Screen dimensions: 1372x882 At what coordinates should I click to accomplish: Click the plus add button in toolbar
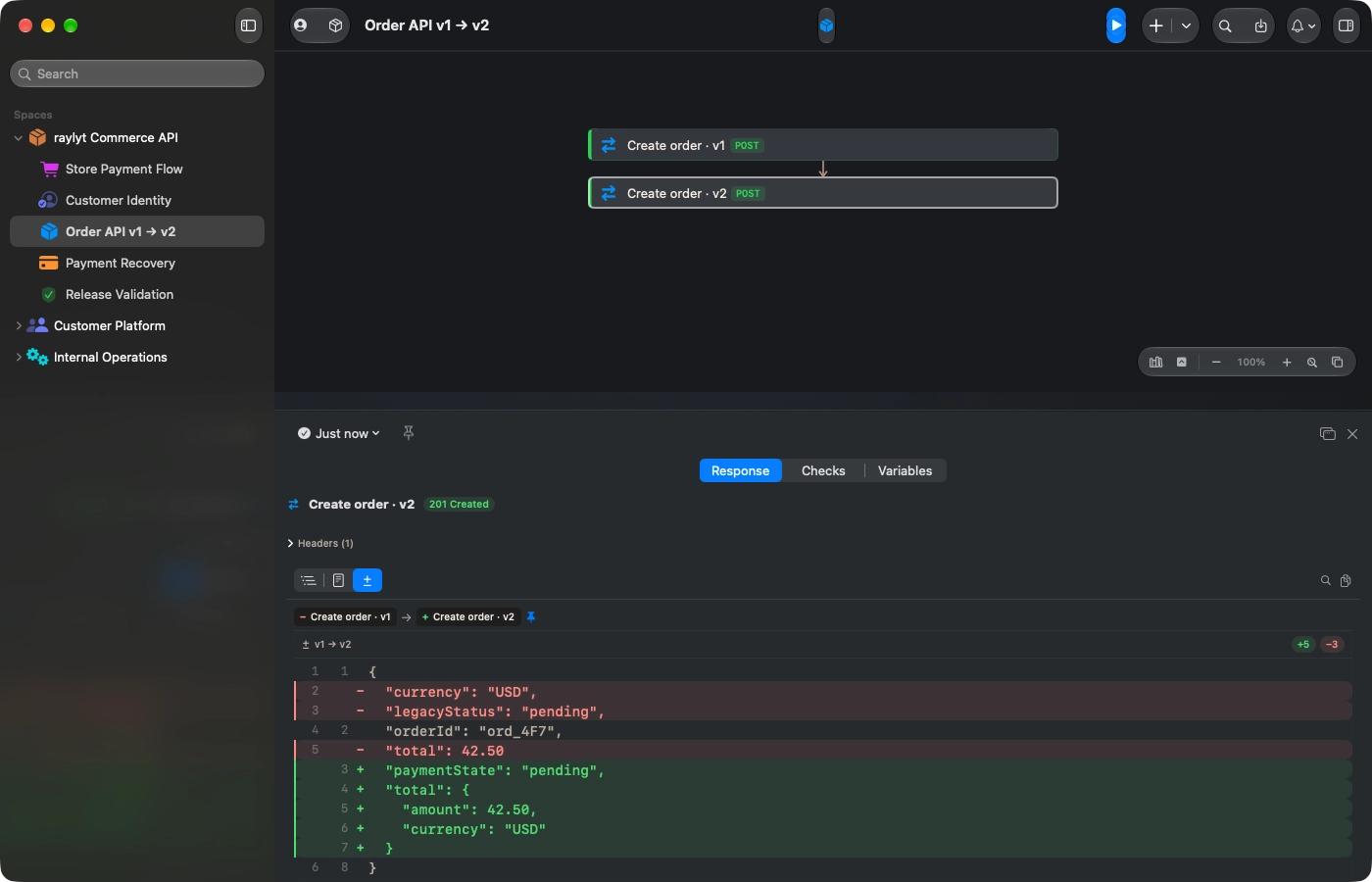[x=1156, y=25]
